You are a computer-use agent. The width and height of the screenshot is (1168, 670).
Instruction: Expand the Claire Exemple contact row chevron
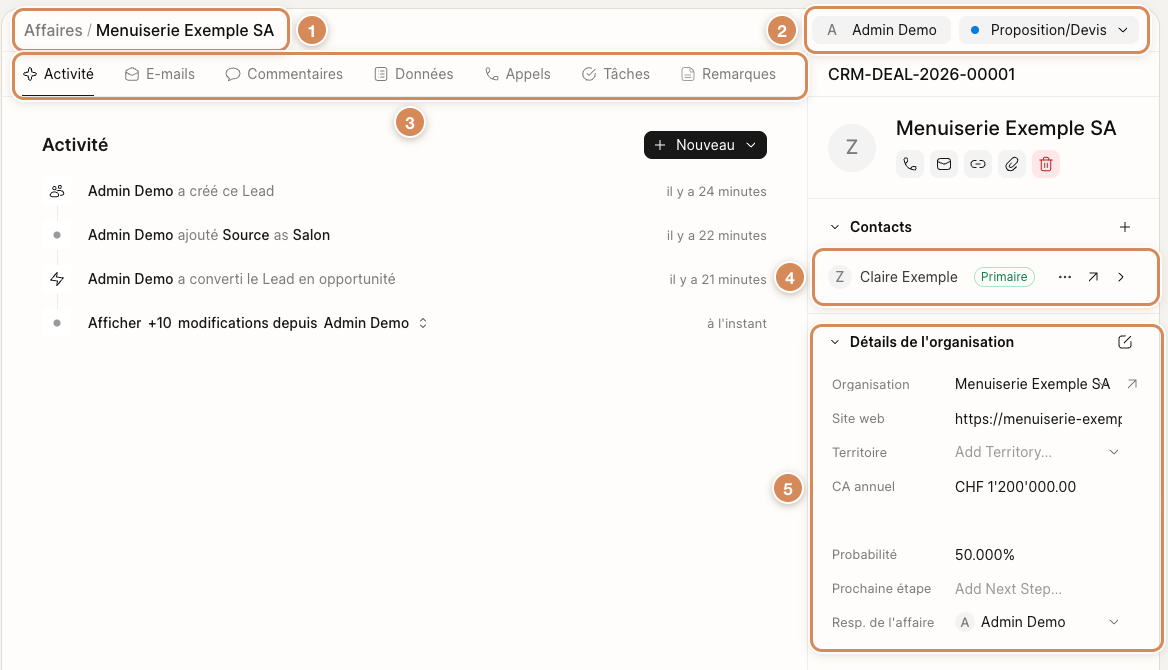pos(1121,277)
